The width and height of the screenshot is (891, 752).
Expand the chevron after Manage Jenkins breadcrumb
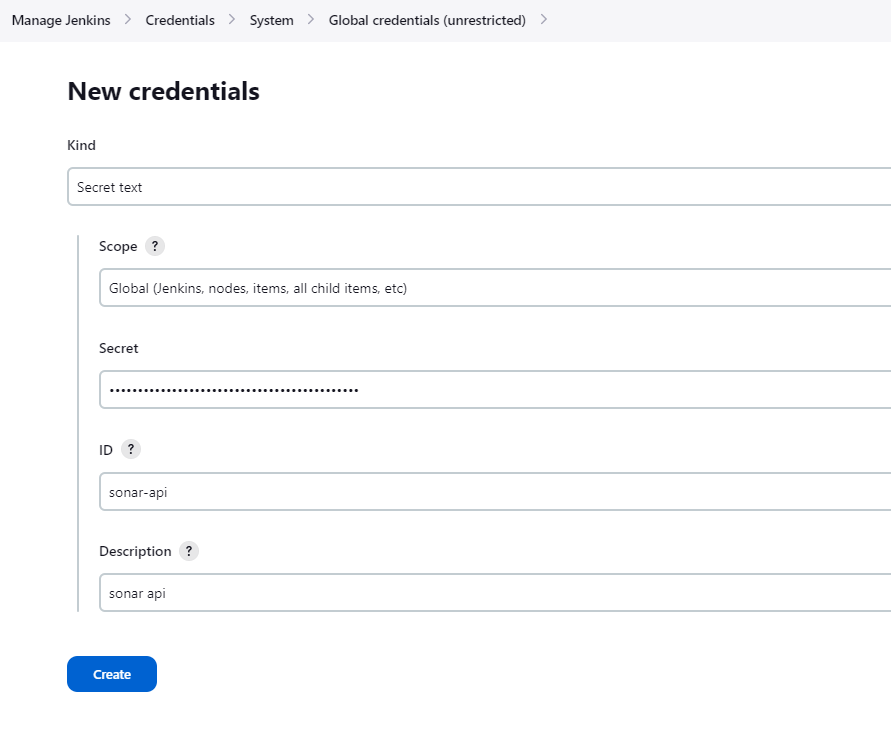[128, 19]
